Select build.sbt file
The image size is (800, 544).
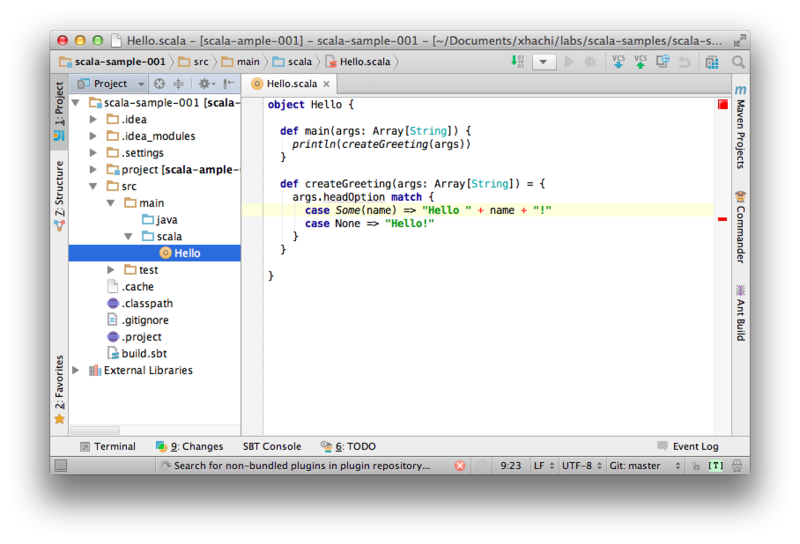tap(137, 354)
